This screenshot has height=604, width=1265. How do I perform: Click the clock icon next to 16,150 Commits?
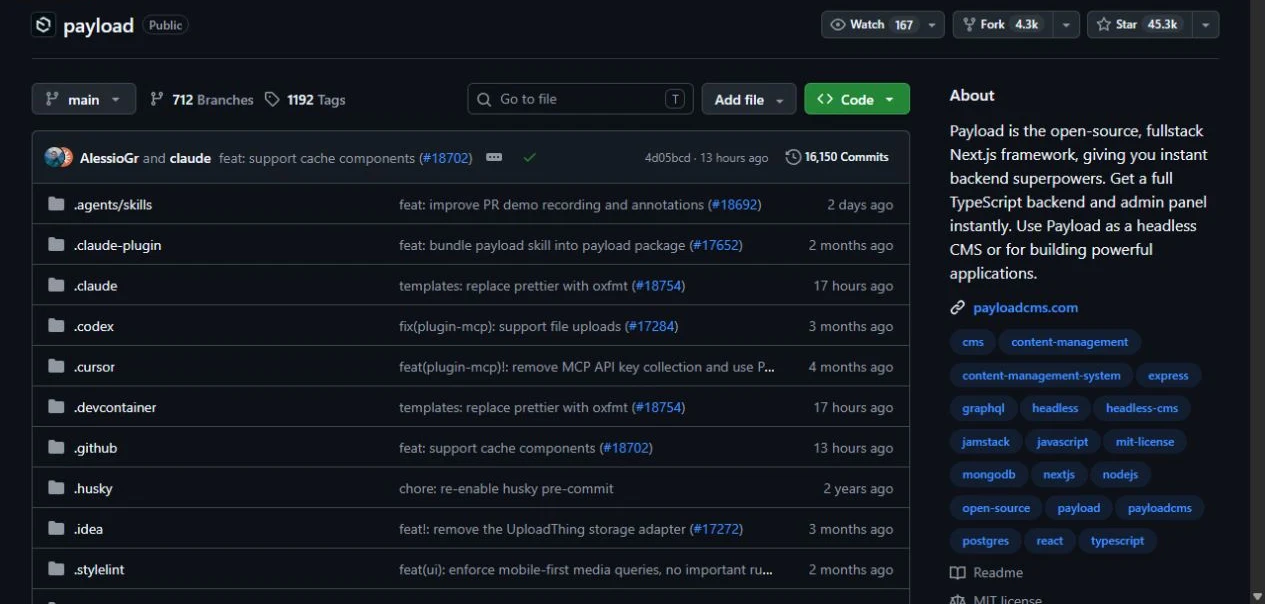[793, 157]
